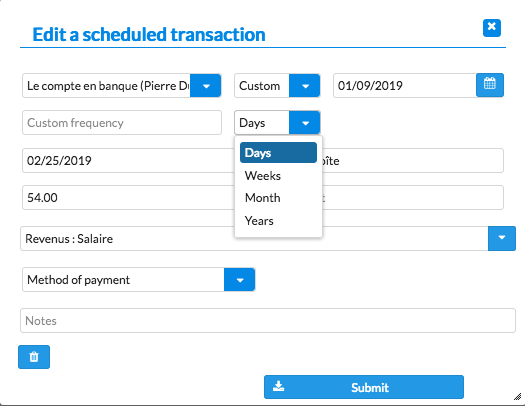
Task: Expand the bank account dropdown arrow
Action: pos(206,86)
